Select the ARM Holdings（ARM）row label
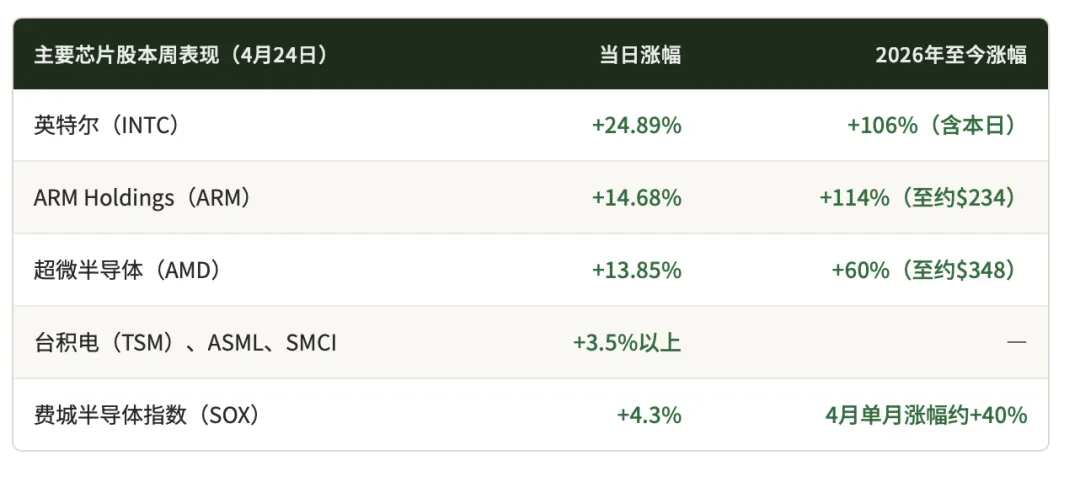Screen dimensions: 1080x477 click(143, 198)
